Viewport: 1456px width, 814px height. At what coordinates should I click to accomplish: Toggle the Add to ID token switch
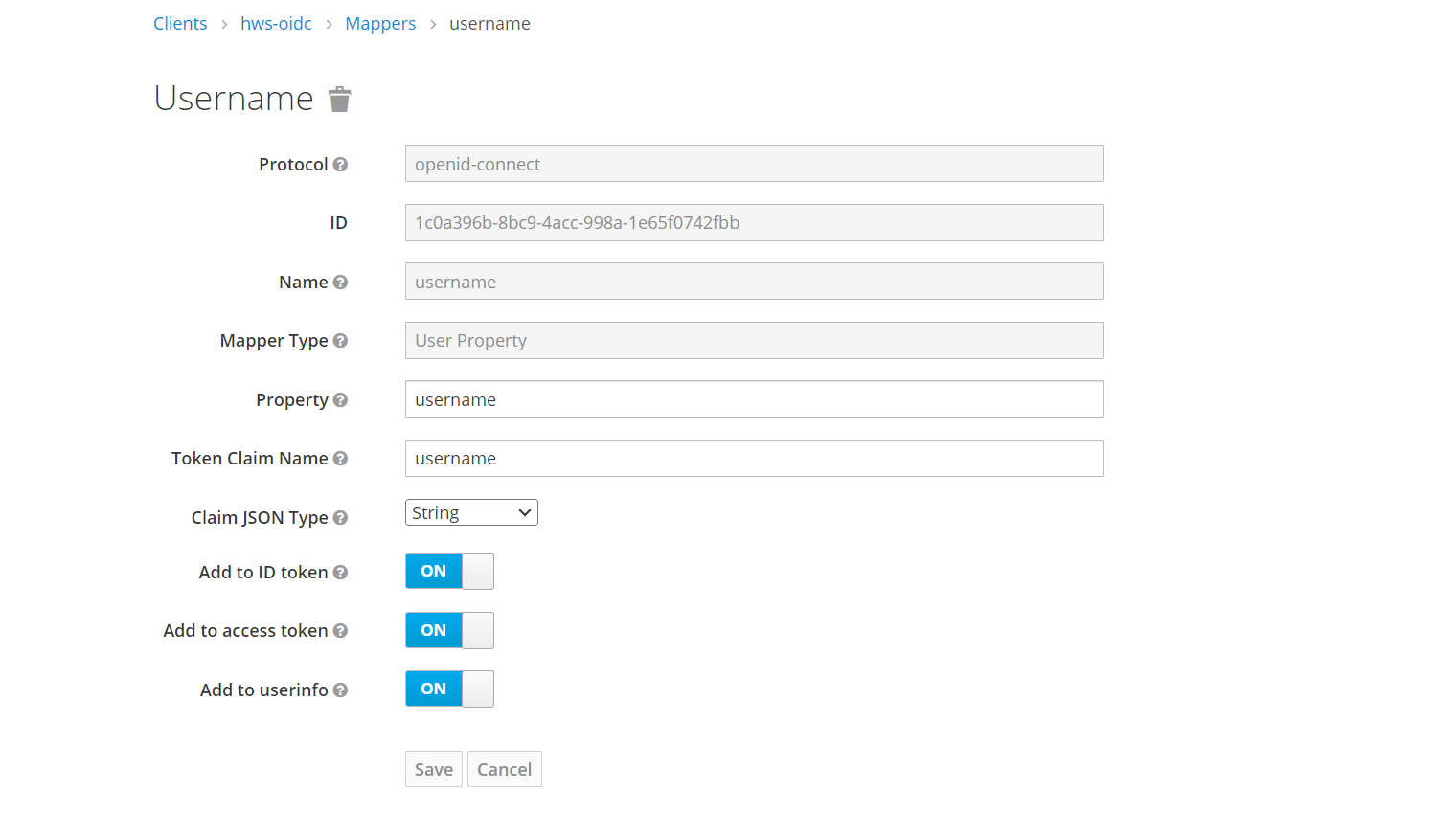(x=449, y=572)
